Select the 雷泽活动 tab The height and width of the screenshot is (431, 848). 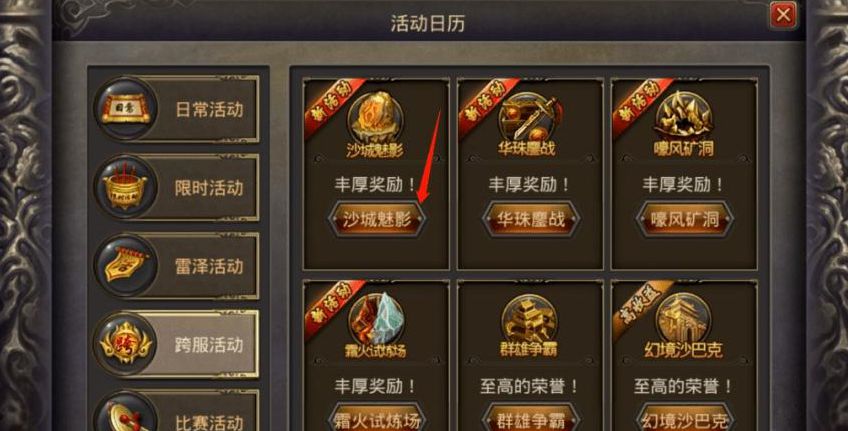point(176,266)
